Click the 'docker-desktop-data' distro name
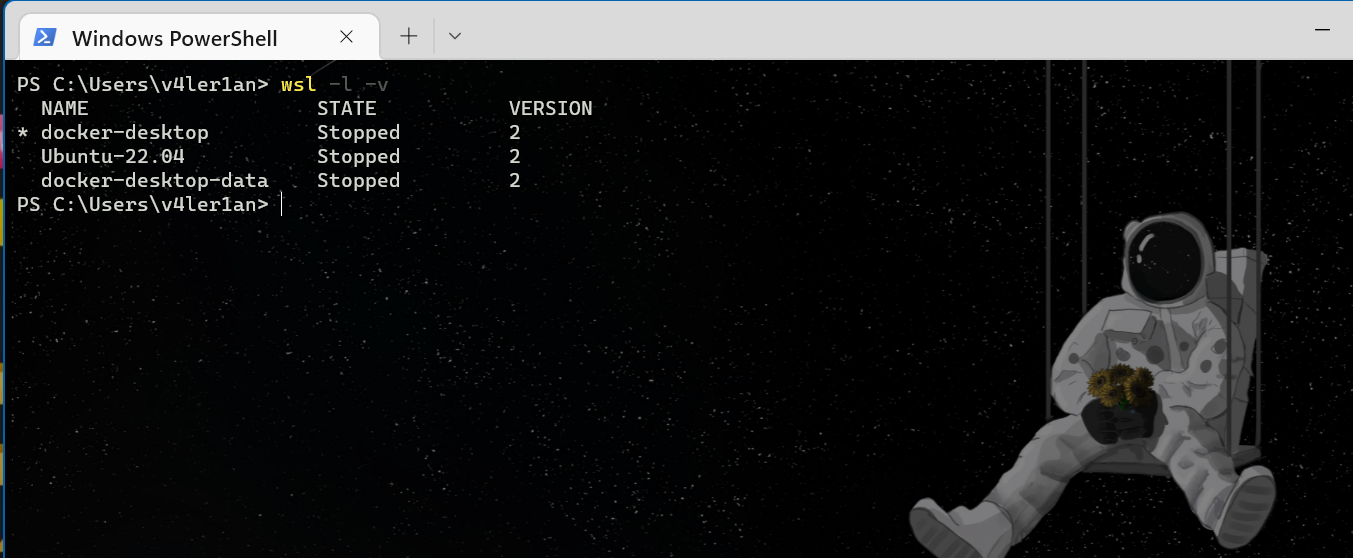This screenshot has width=1353, height=558. coord(155,180)
